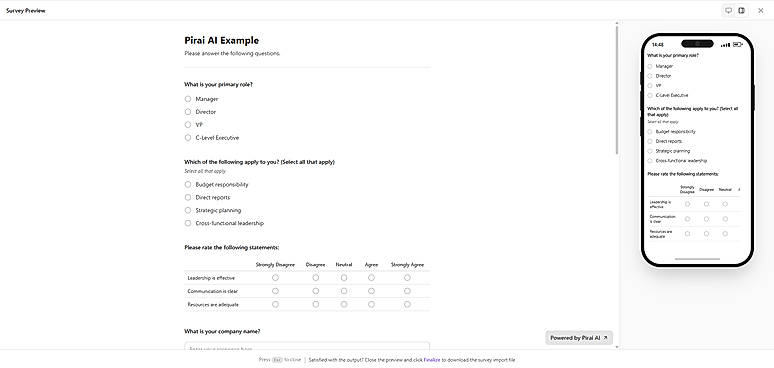Rate Leadership is effective as Disagree, desktop
This screenshot has height=368, width=774.
[x=315, y=278]
